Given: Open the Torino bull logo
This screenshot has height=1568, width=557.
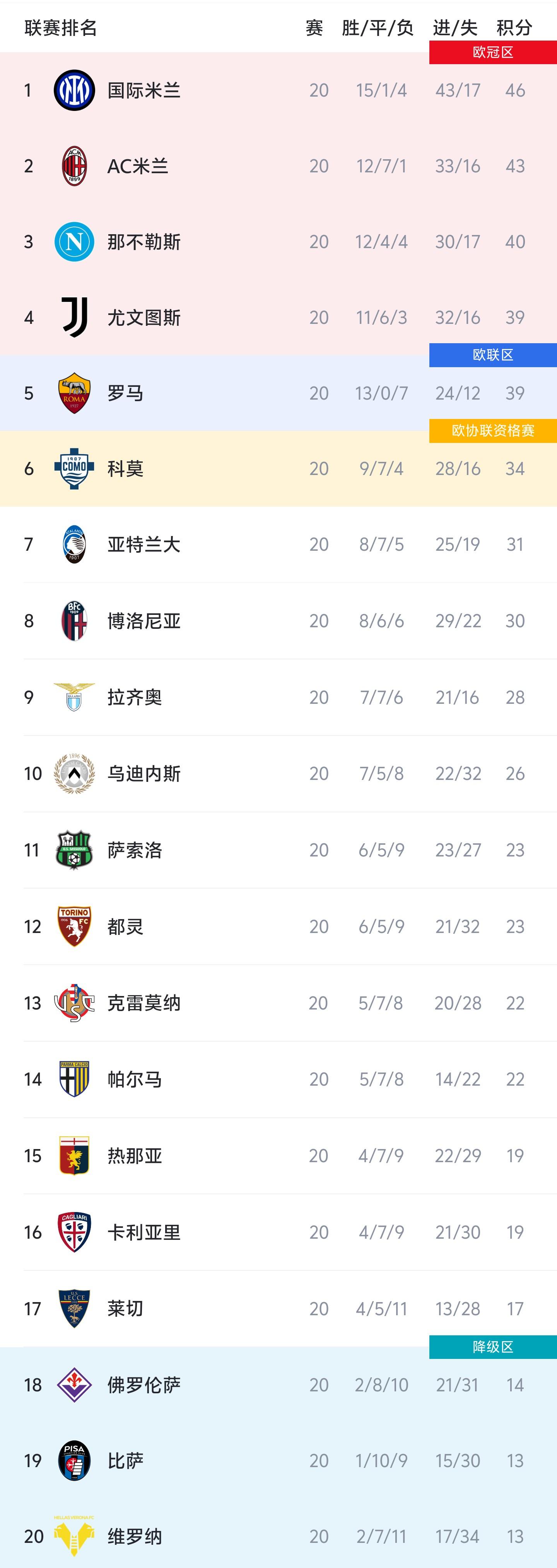Looking at the screenshot, I should pyautogui.click(x=74, y=926).
